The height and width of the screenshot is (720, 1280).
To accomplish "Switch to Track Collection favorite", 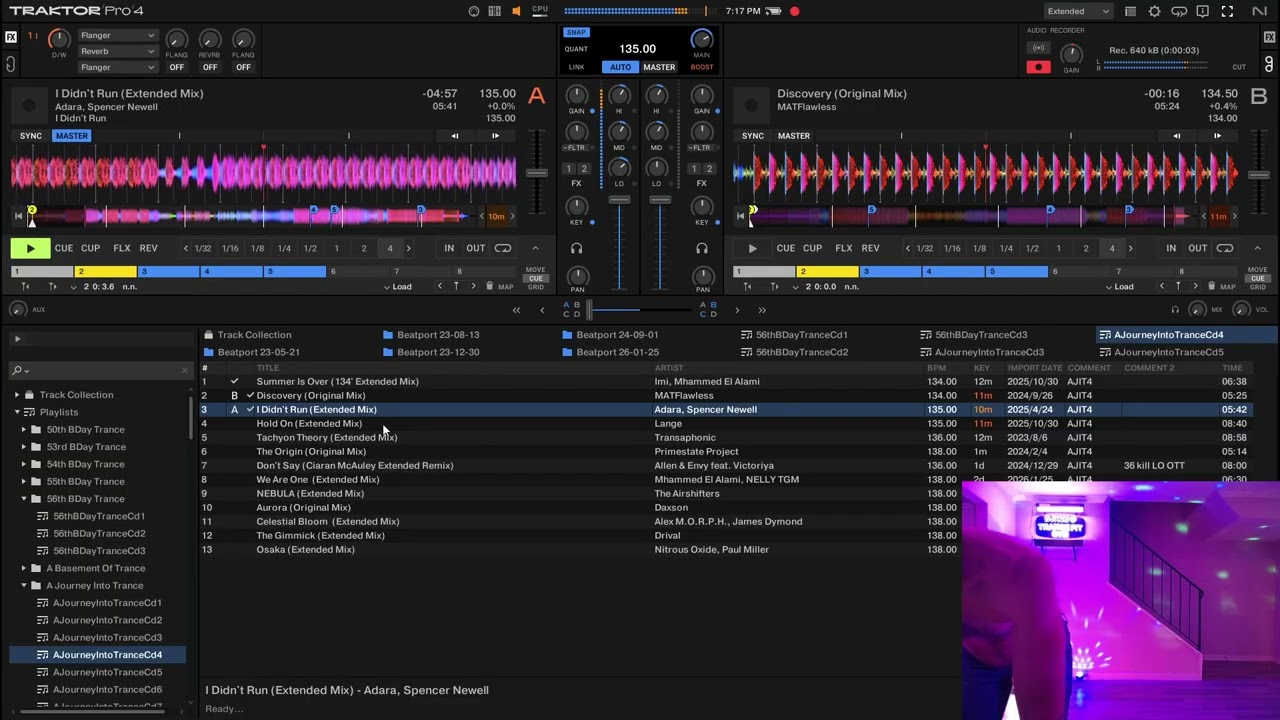I will pos(247,335).
